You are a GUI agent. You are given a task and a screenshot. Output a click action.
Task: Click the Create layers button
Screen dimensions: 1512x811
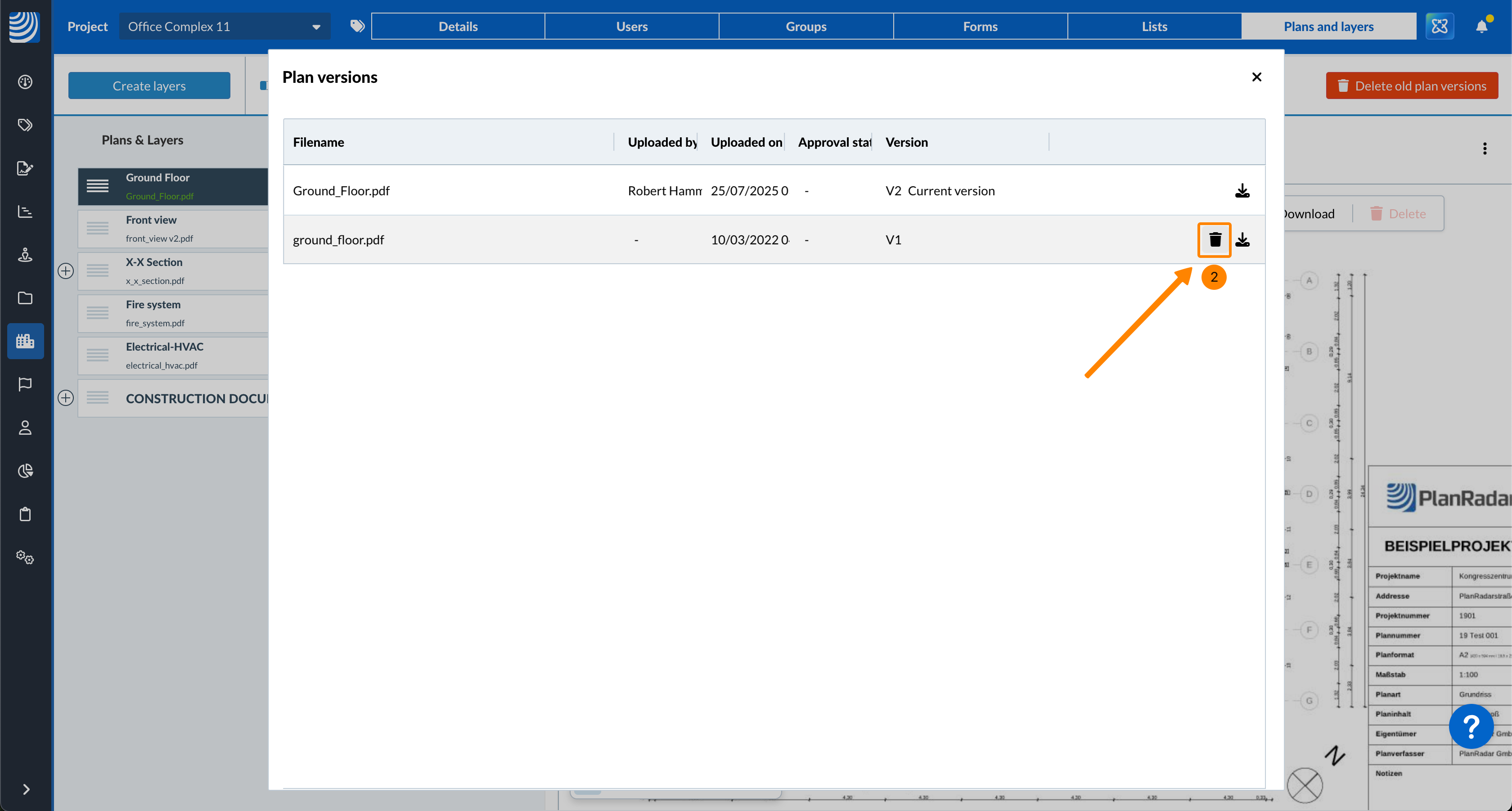[x=149, y=86]
